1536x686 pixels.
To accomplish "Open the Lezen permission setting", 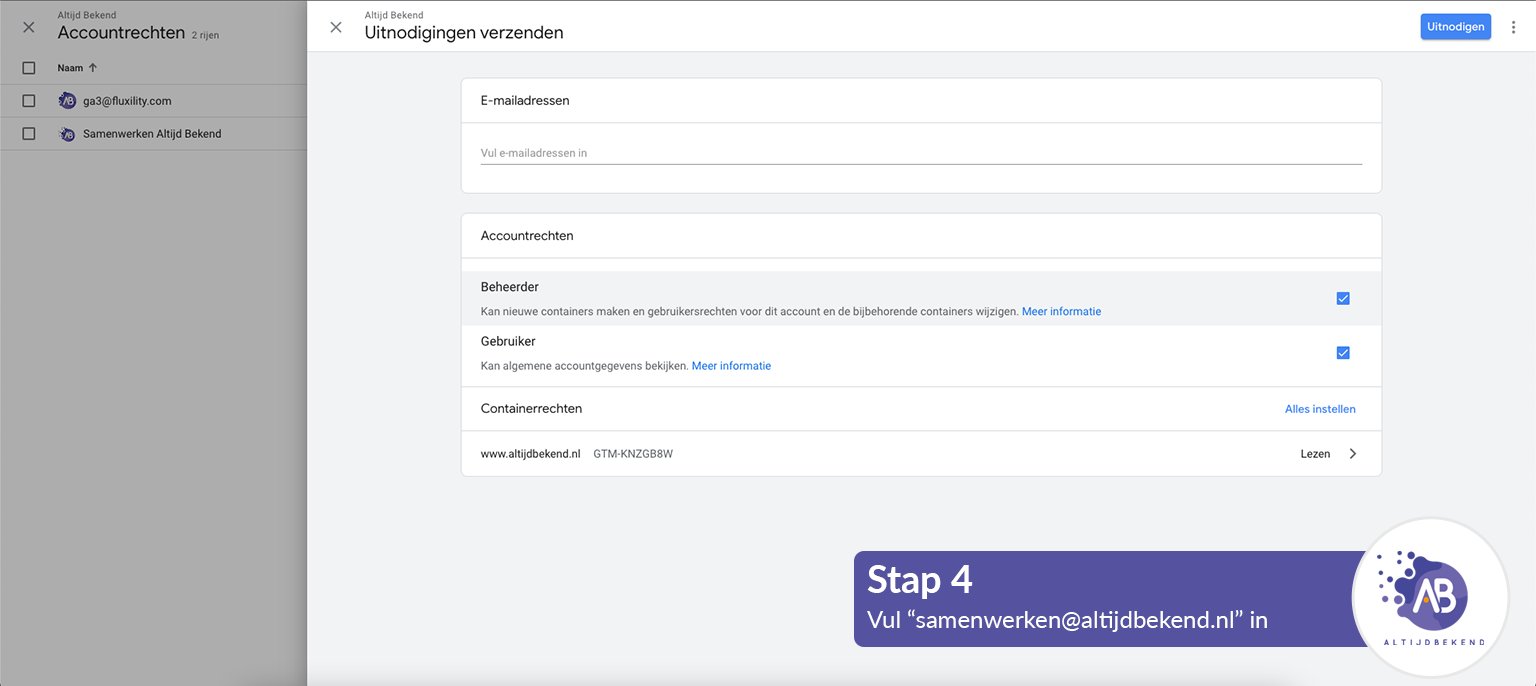I will coord(1315,454).
